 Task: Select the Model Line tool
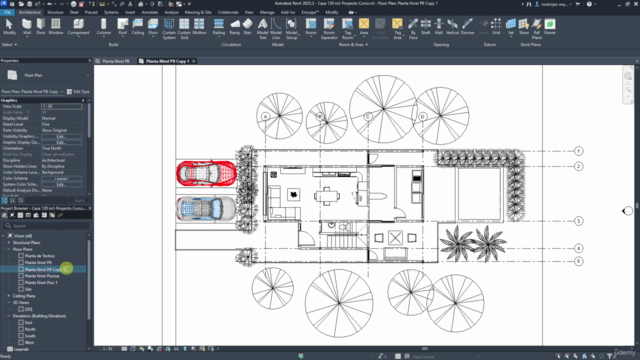[276, 29]
